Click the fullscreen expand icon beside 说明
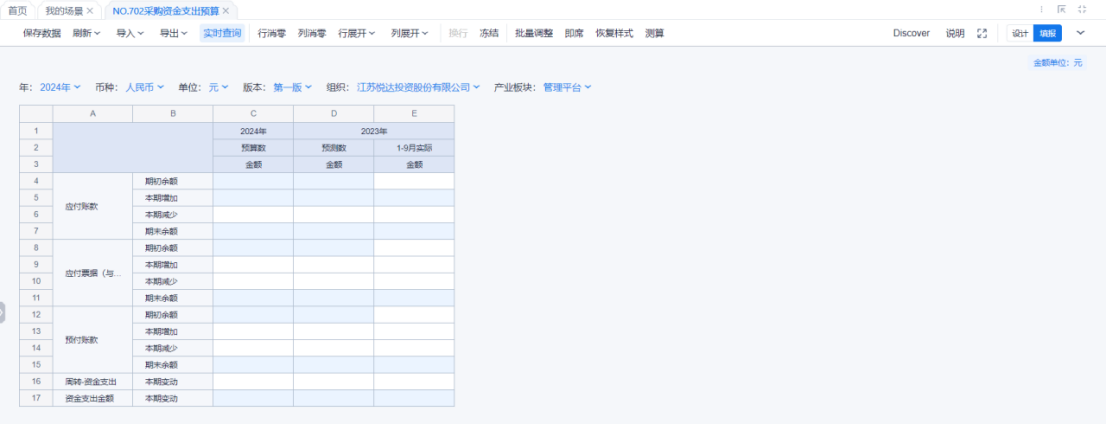1106x424 pixels. 982,33
